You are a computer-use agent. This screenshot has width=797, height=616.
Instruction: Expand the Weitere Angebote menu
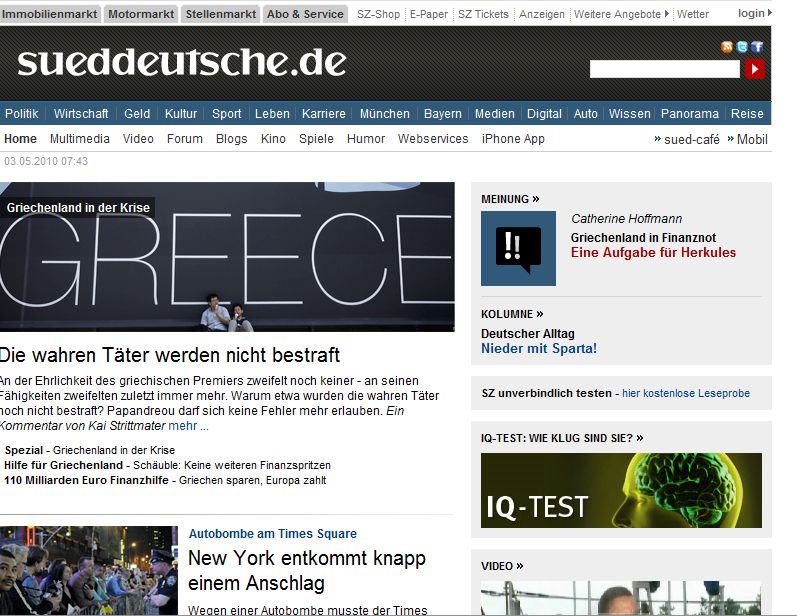(x=621, y=14)
